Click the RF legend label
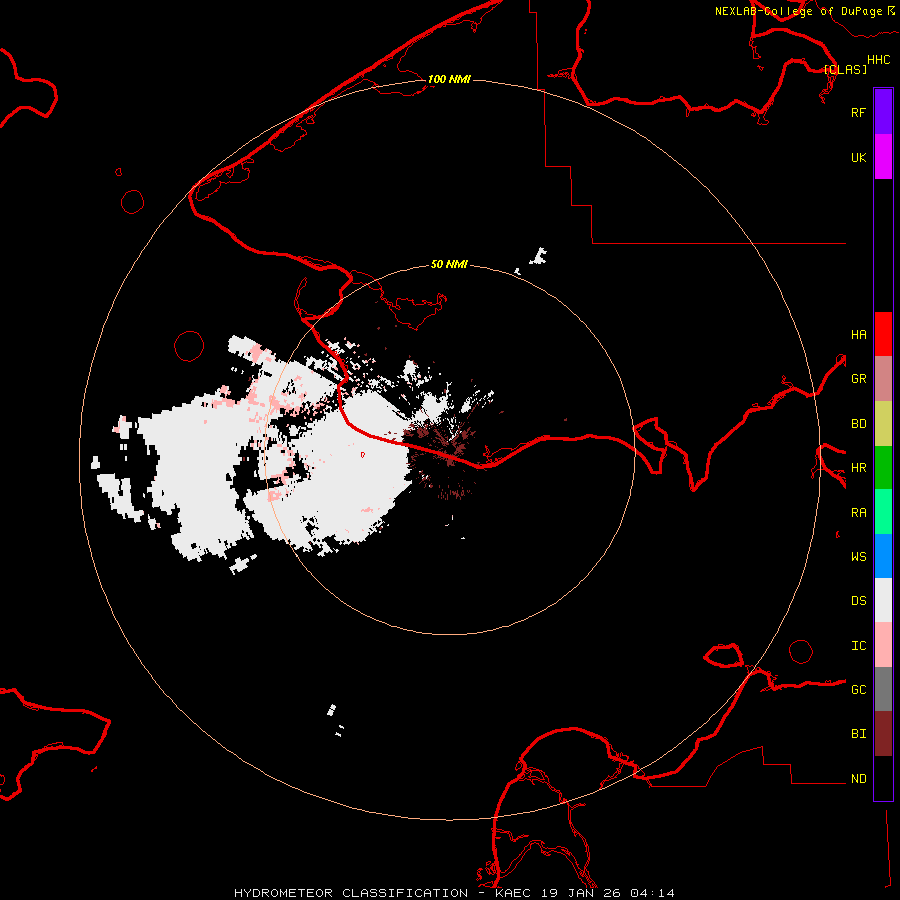The width and height of the screenshot is (900, 900). (858, 112)
